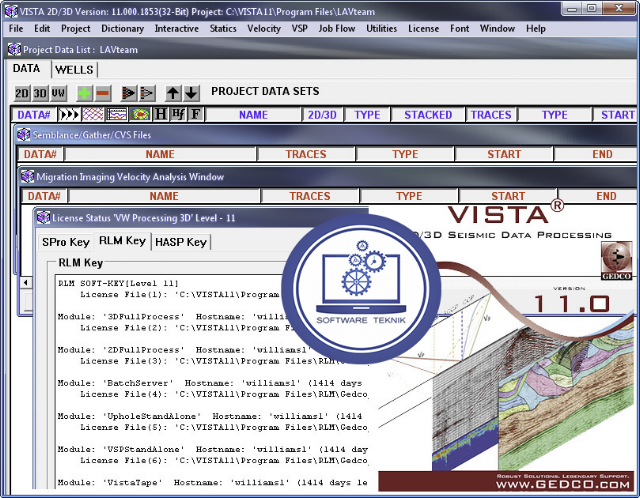Image resolution: width=640 pixels, height=498 pixels.
Task: Click the wiggle trace column icon
Action: (117, 115)
